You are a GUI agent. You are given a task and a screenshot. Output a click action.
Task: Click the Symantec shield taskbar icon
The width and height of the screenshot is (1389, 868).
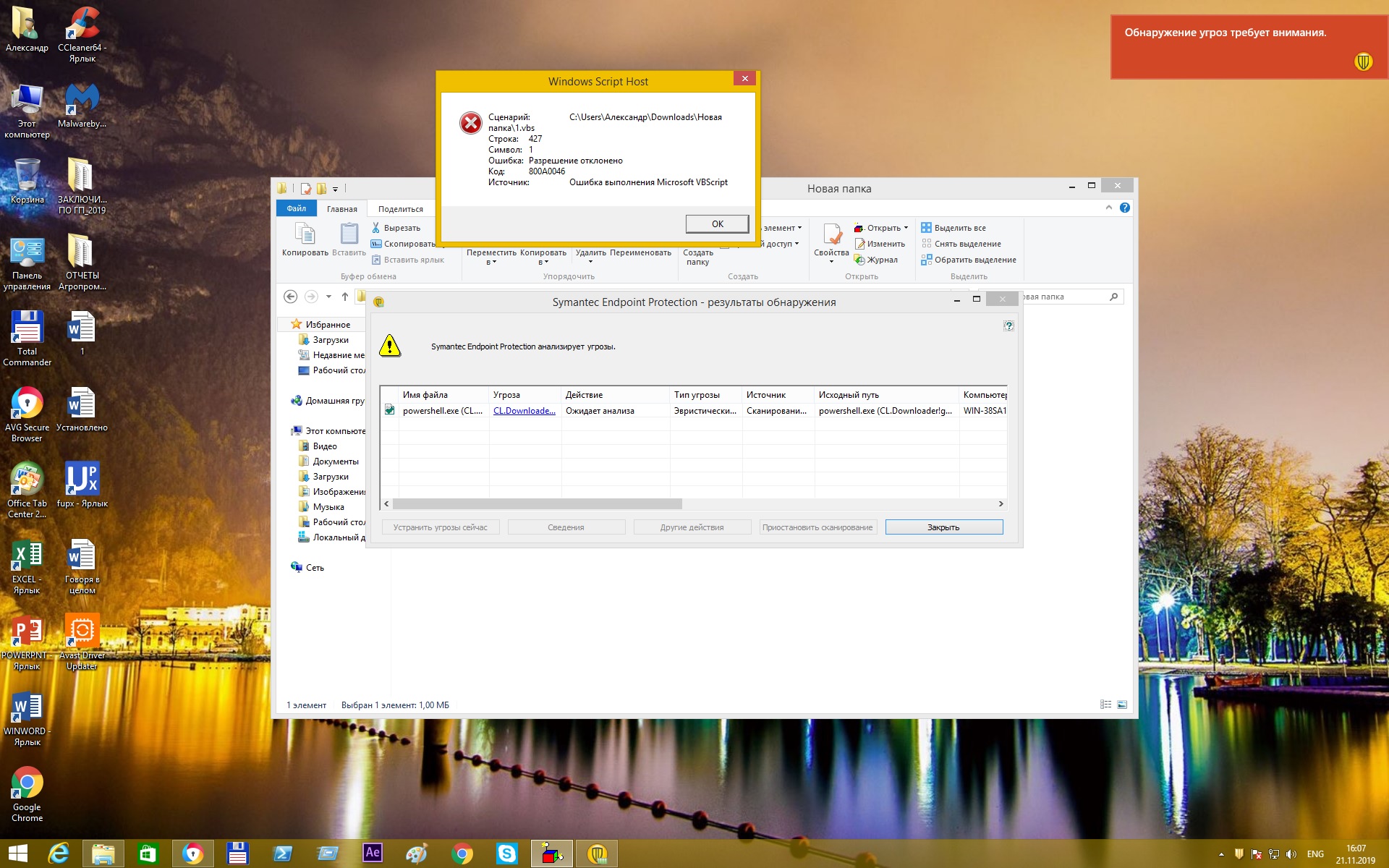[x=597, y=854]
